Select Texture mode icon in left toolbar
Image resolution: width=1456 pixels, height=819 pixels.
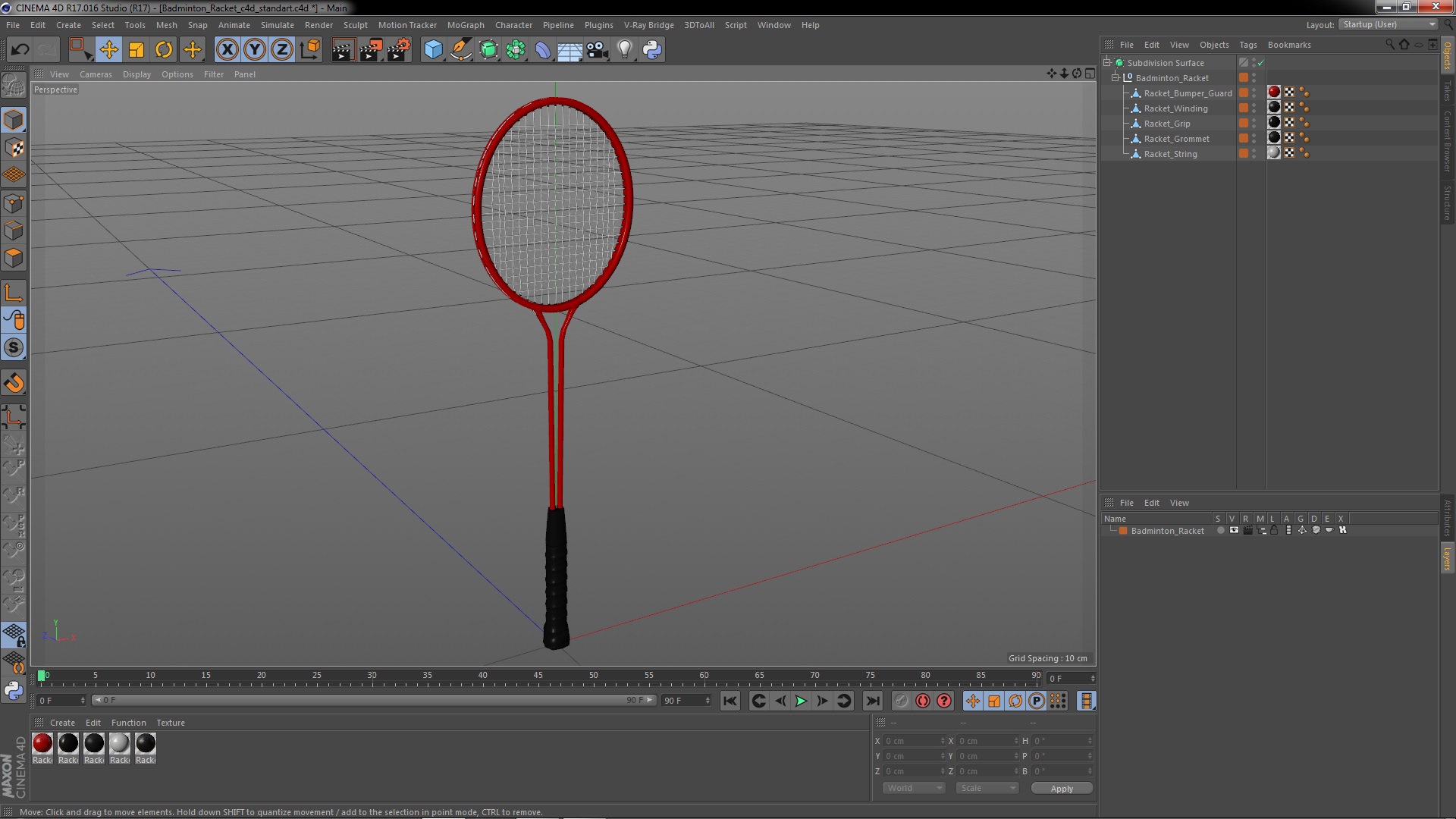tap(14, 148)
